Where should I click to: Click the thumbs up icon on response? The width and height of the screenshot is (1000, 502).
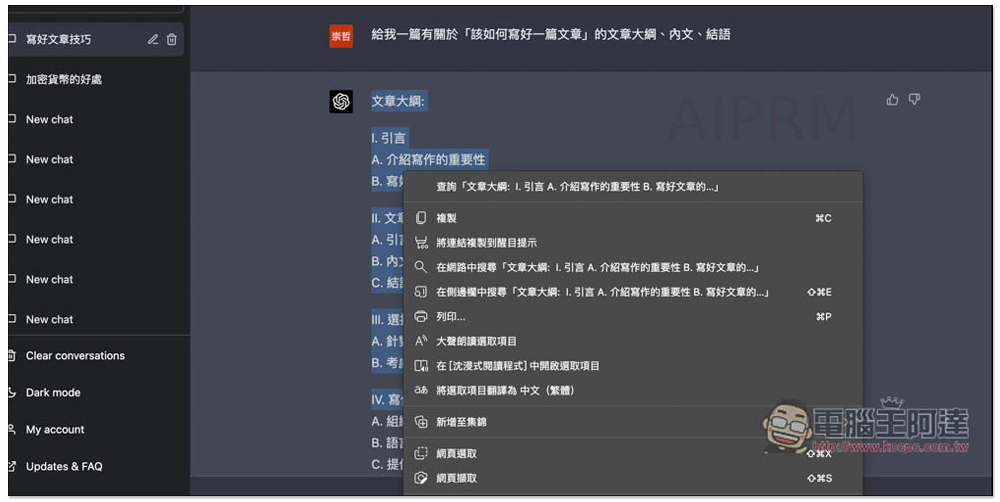pyautogui.click(x=892, y=99)
